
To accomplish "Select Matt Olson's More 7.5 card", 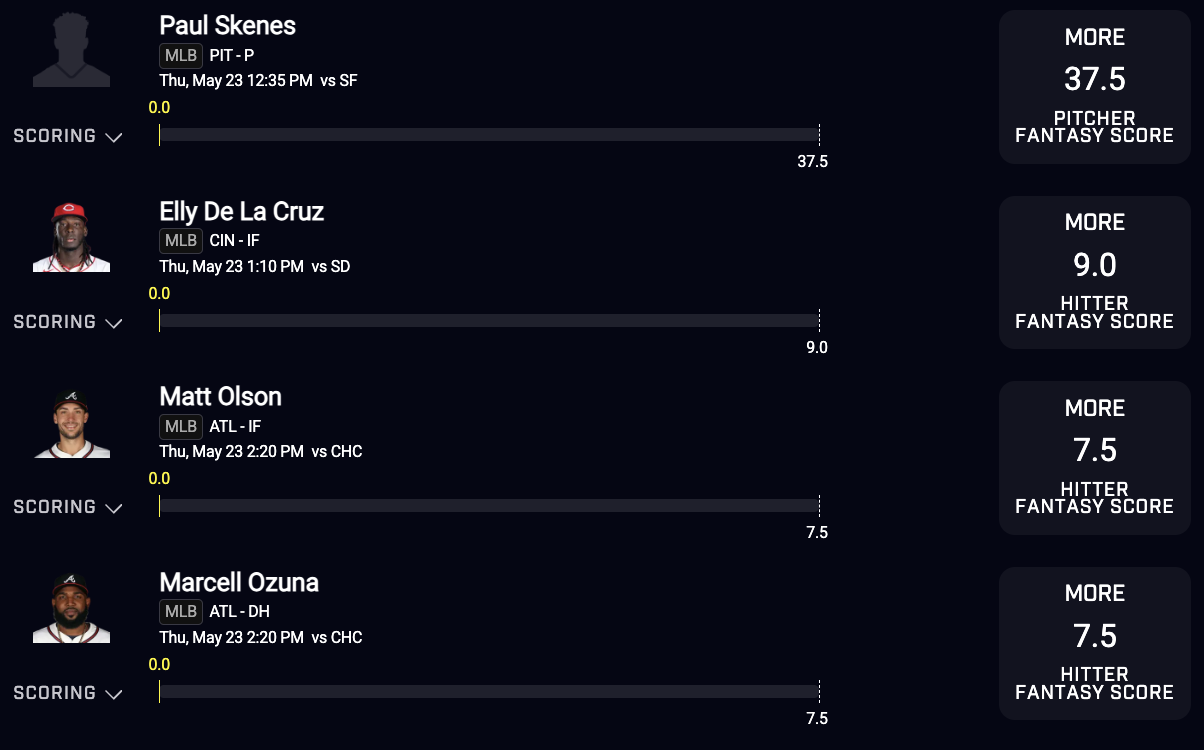I will [1094, 458].
